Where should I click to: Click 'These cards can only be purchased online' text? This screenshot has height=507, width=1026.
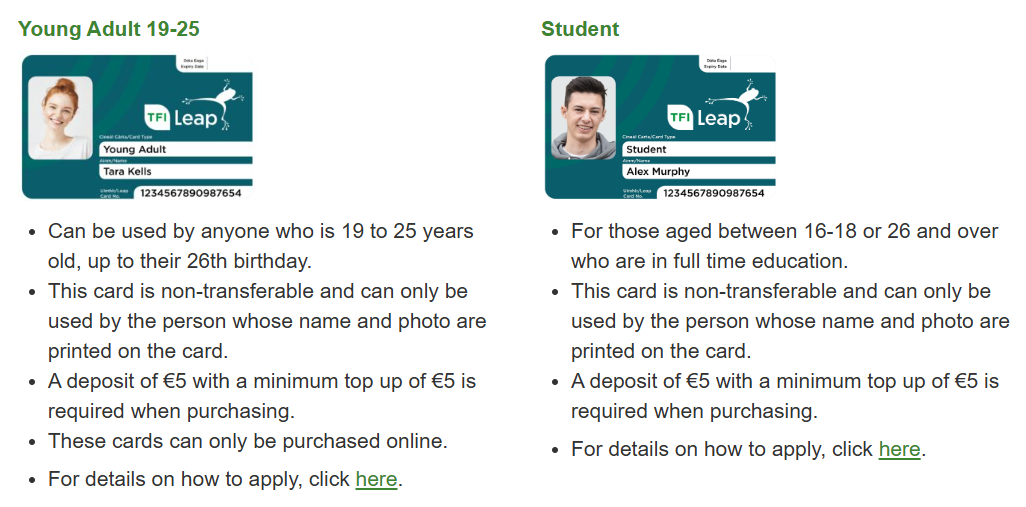[x=247, y=441]
